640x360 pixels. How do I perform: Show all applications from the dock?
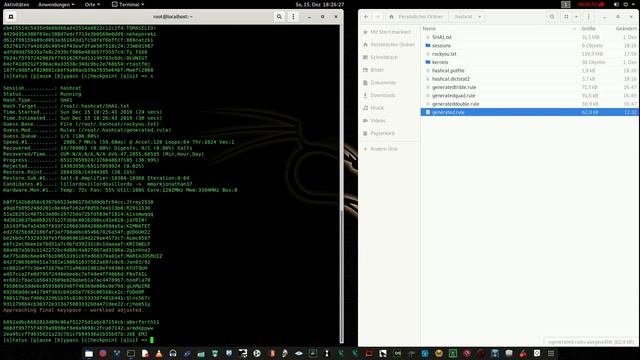pyautogui.click(x=551, y=353)
